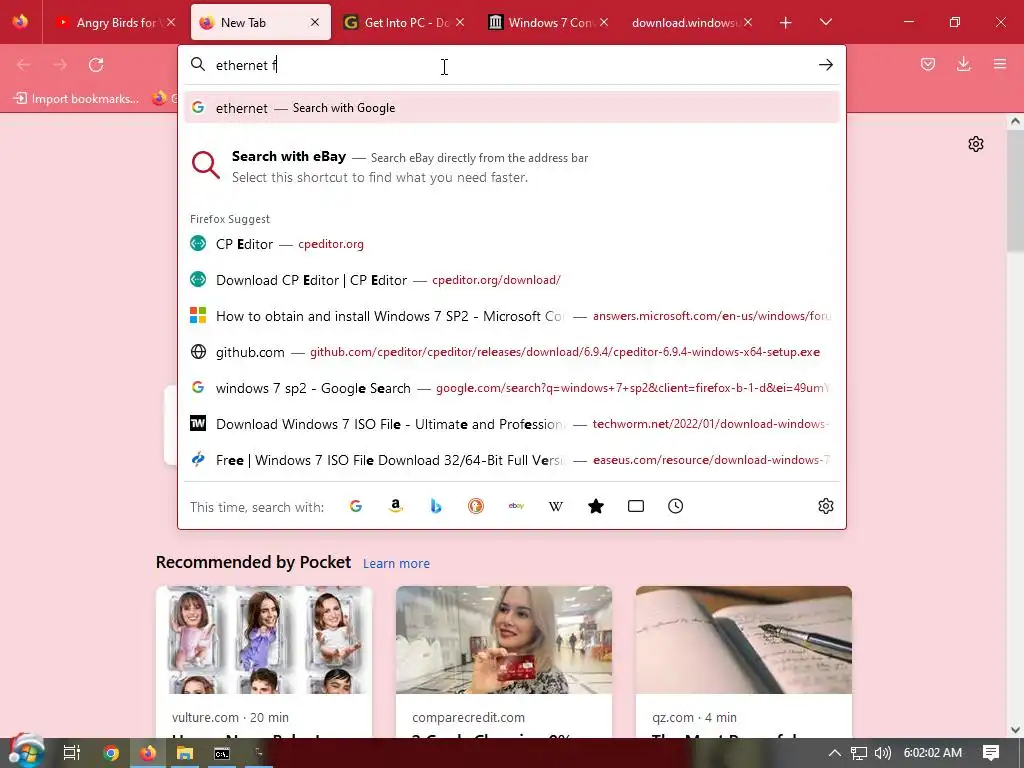The width and height of the screenshot is (1024, 768).
Task: Search with Bing in the one-off row
Action: point(436,506)
